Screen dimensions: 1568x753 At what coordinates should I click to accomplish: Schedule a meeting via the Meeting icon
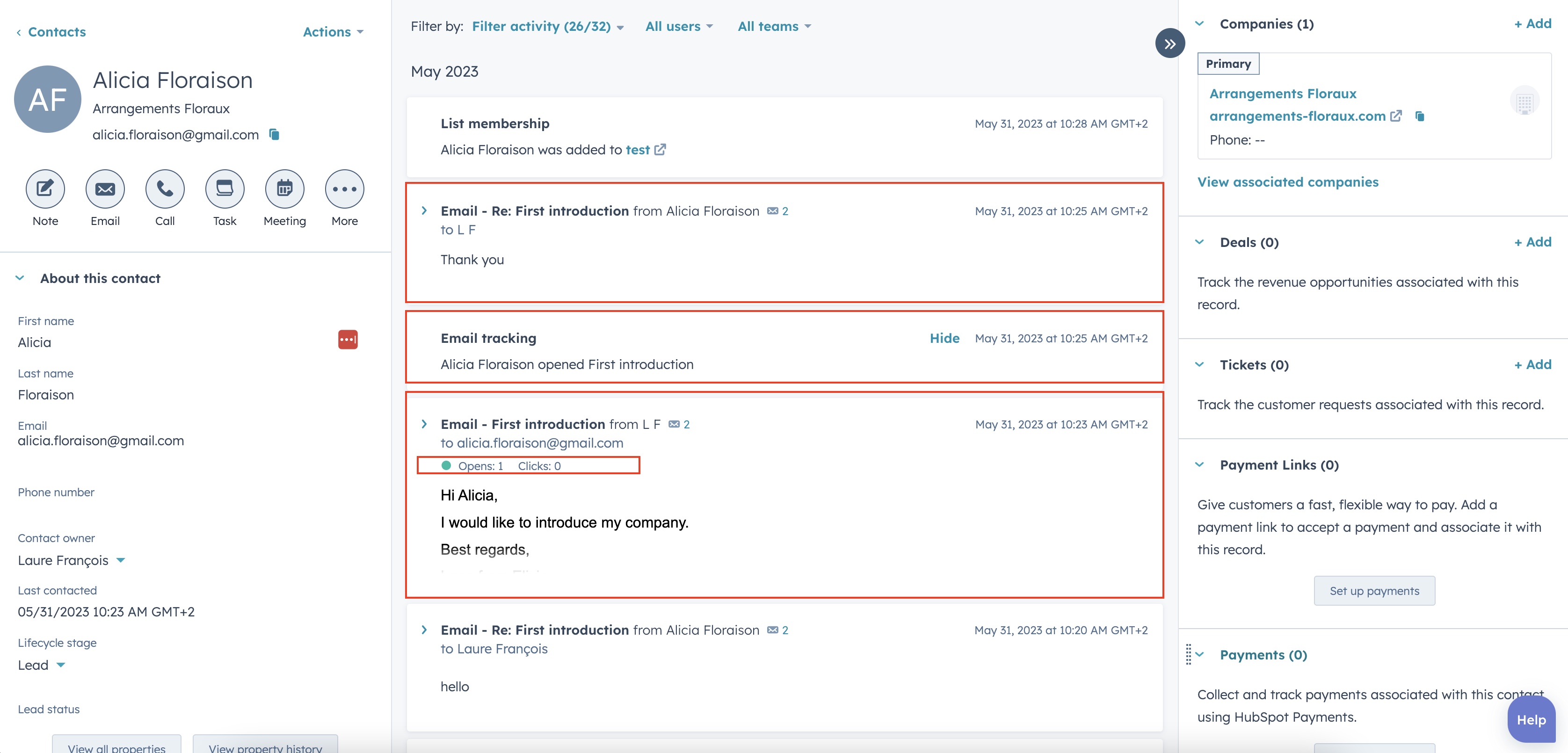click(284, 188)
